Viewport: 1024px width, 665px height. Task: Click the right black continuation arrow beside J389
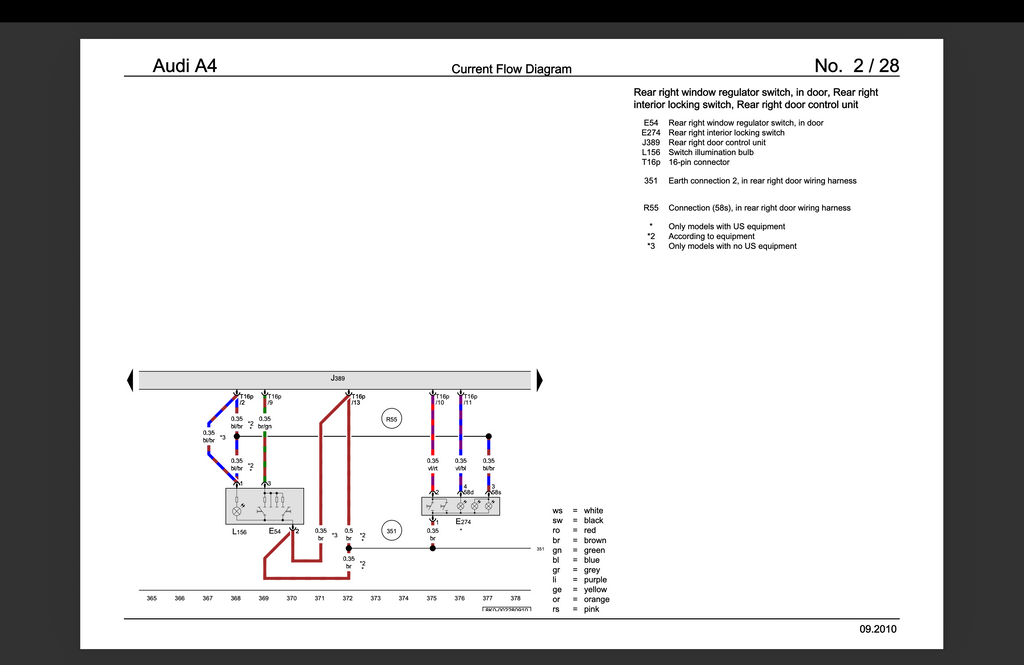pos(539,380)
